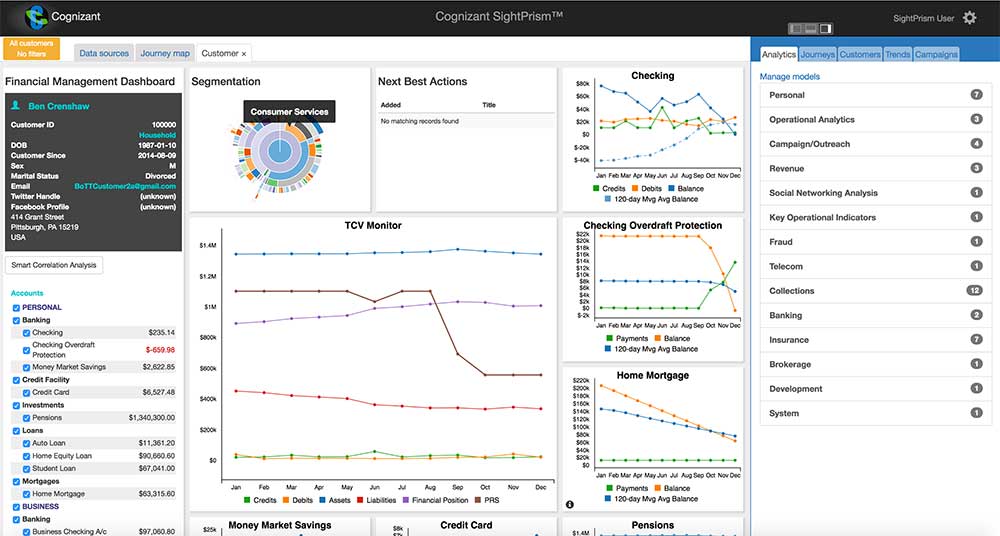Screen dimensions: 1000x536
Task: Click Smart Correlation Analysis button
Action: point(54,265)
